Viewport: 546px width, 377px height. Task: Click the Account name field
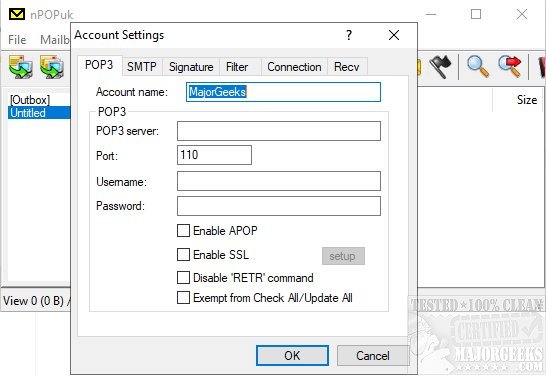[283, 92]
